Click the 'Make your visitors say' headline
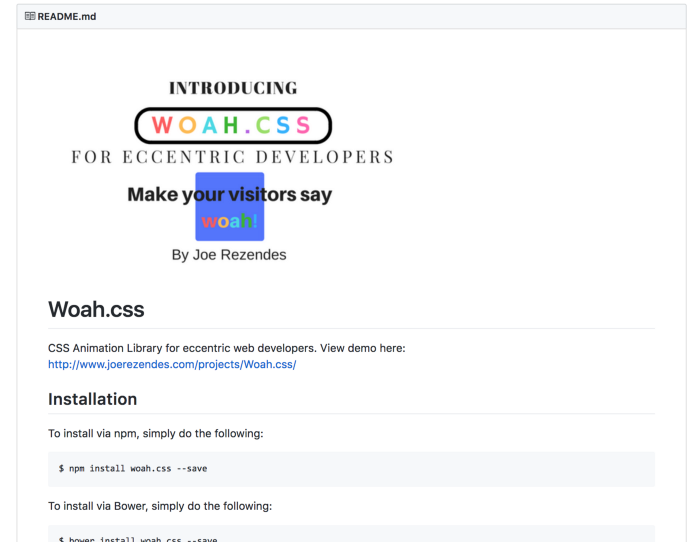The image size is (700, 542). (x=229, y=195)
